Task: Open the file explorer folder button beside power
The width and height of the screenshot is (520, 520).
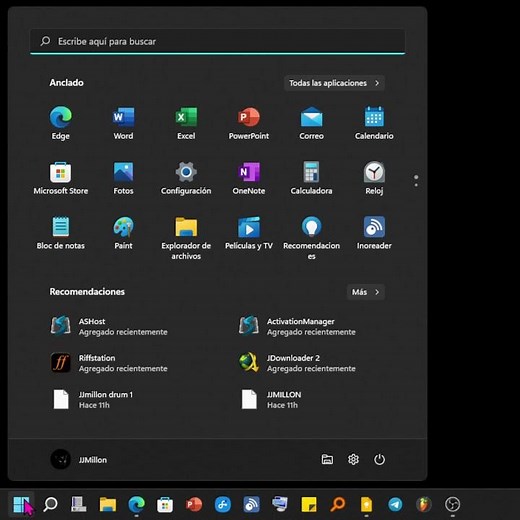Action: 327,459
